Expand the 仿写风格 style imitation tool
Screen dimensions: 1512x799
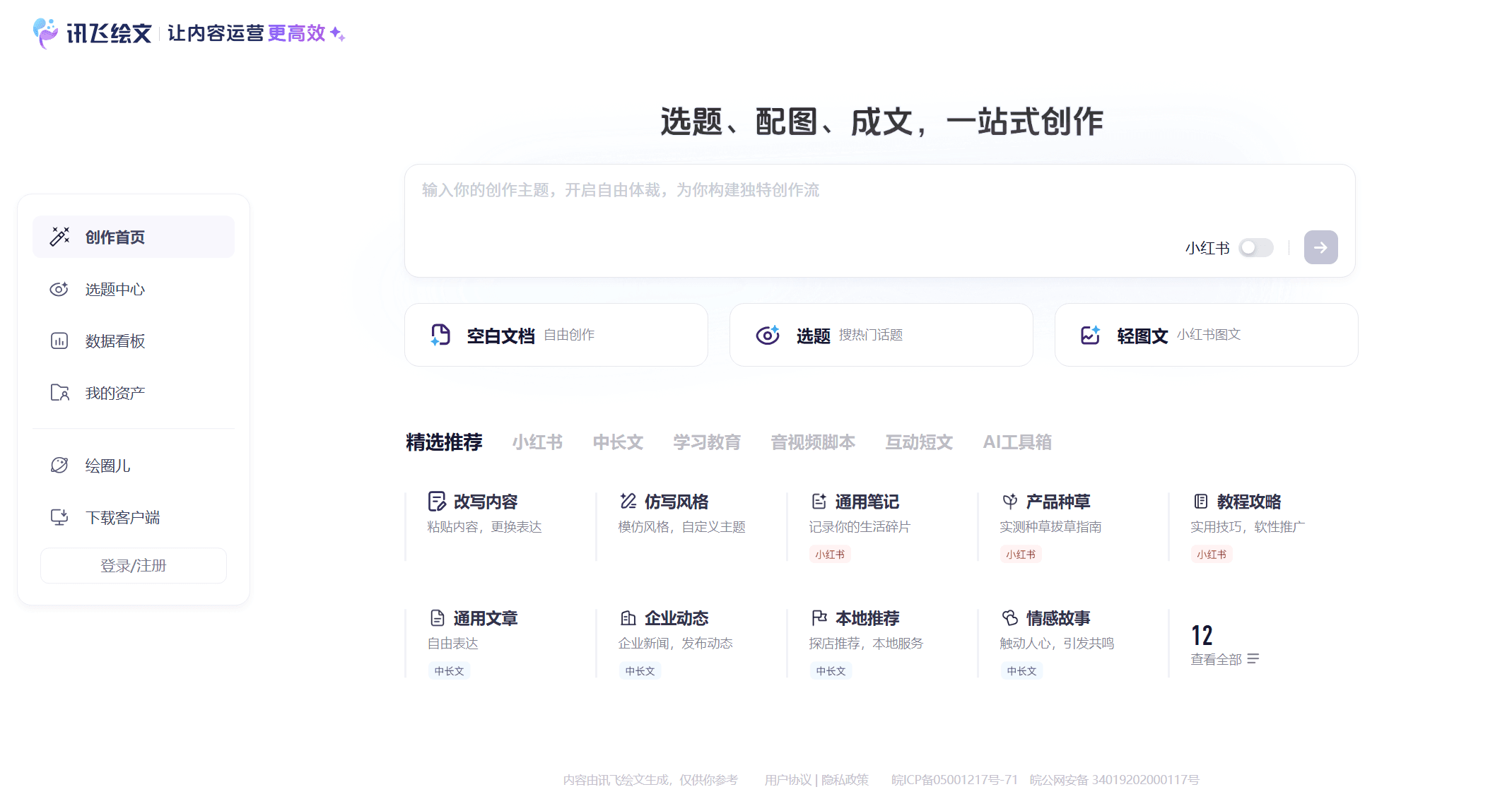tap(676, 502)
